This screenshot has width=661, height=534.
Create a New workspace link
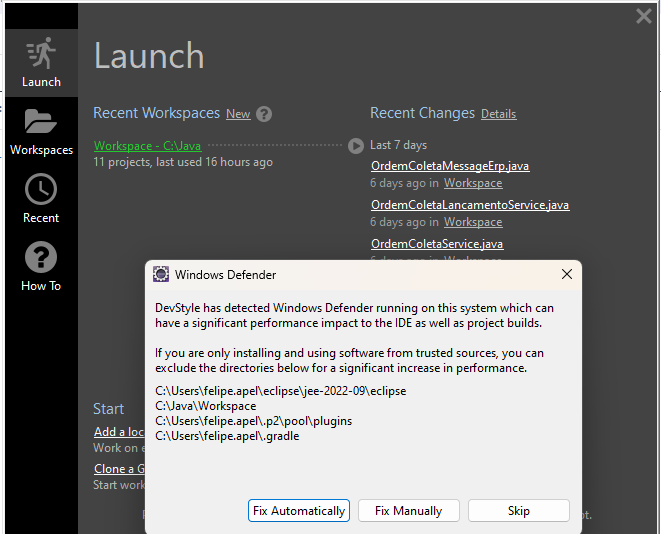click(x=238, y=114)
